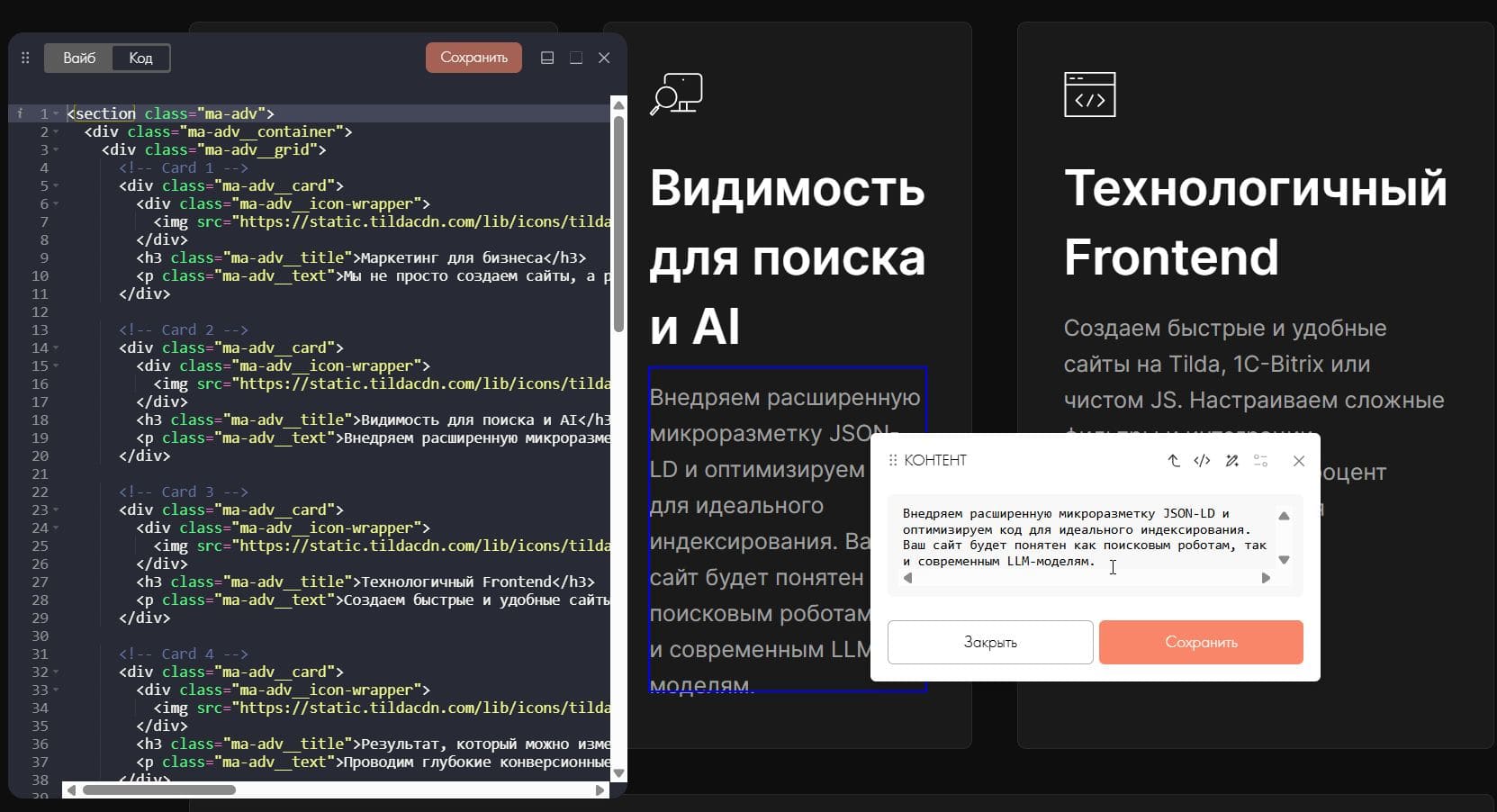Collapse the section fold arrow on line 1
The width and height of the screenshot is (1497, 812).
[x=56, y=114]
